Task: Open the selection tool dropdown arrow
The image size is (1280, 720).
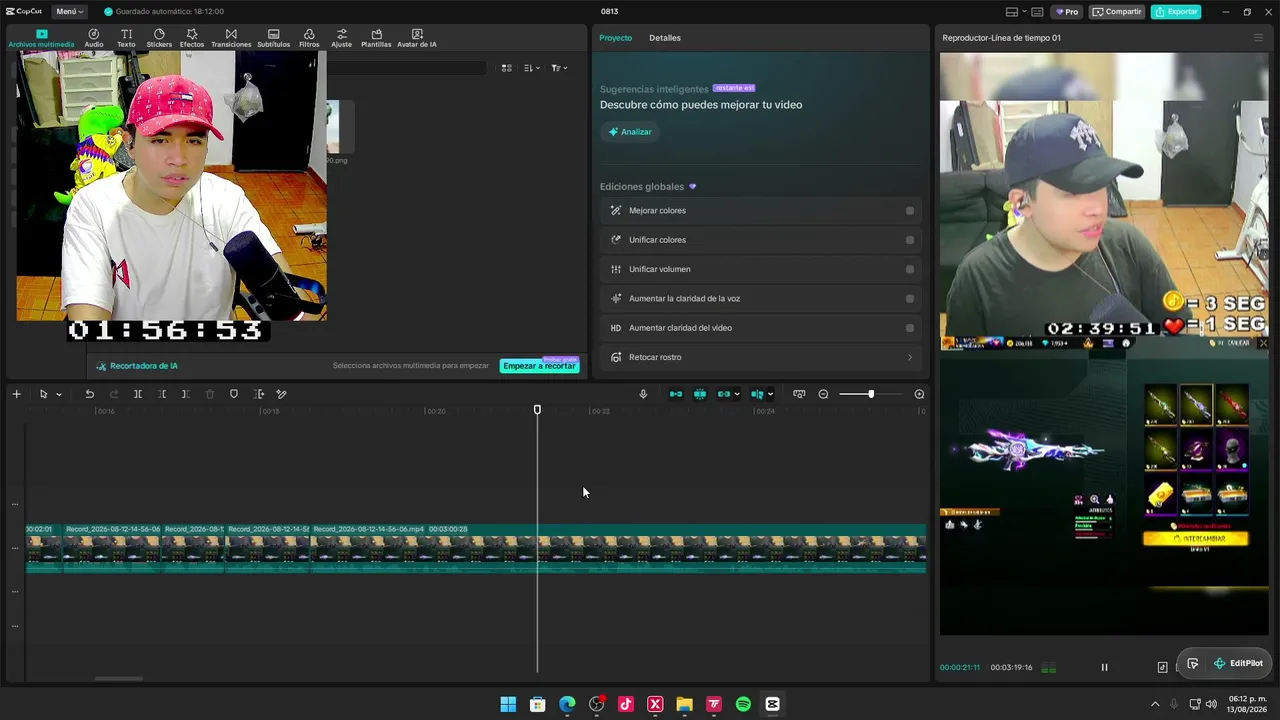Action: (x=59, y=394)
